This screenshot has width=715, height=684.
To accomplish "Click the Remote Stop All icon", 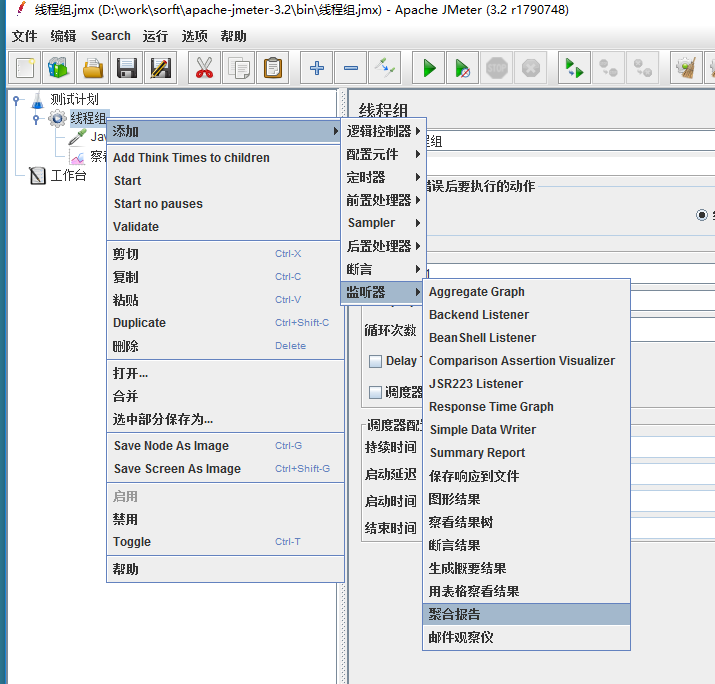I will pos(608,68).
